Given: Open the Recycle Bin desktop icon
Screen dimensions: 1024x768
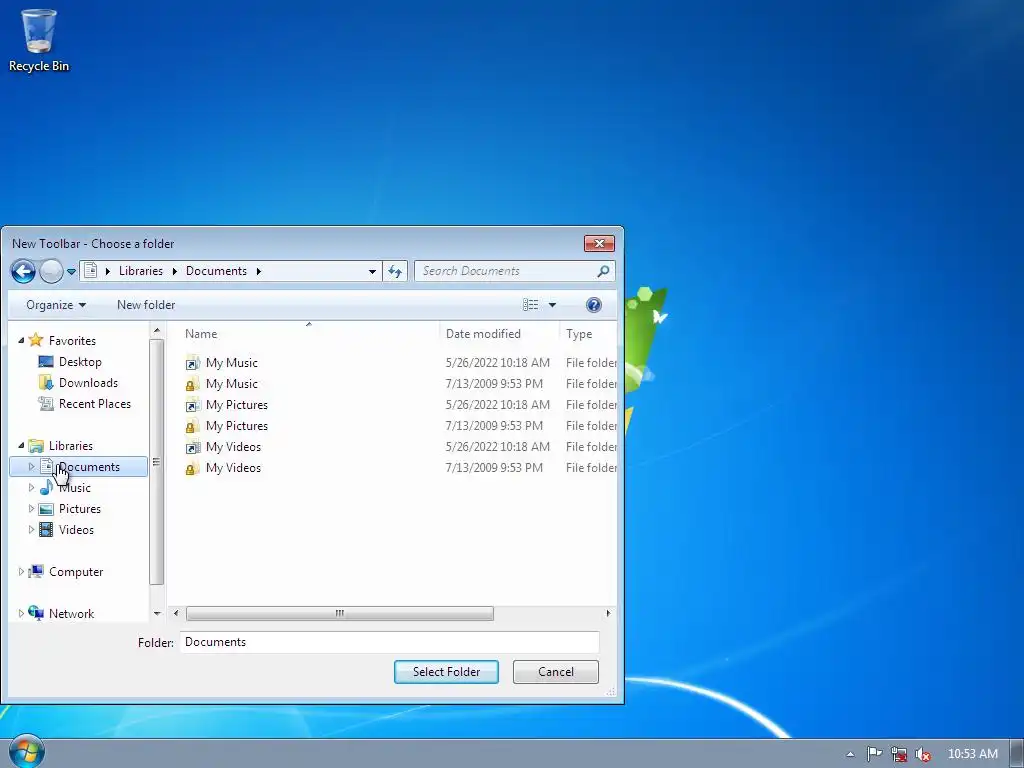Looking at the screenshot, I should [x=39, y=40].
